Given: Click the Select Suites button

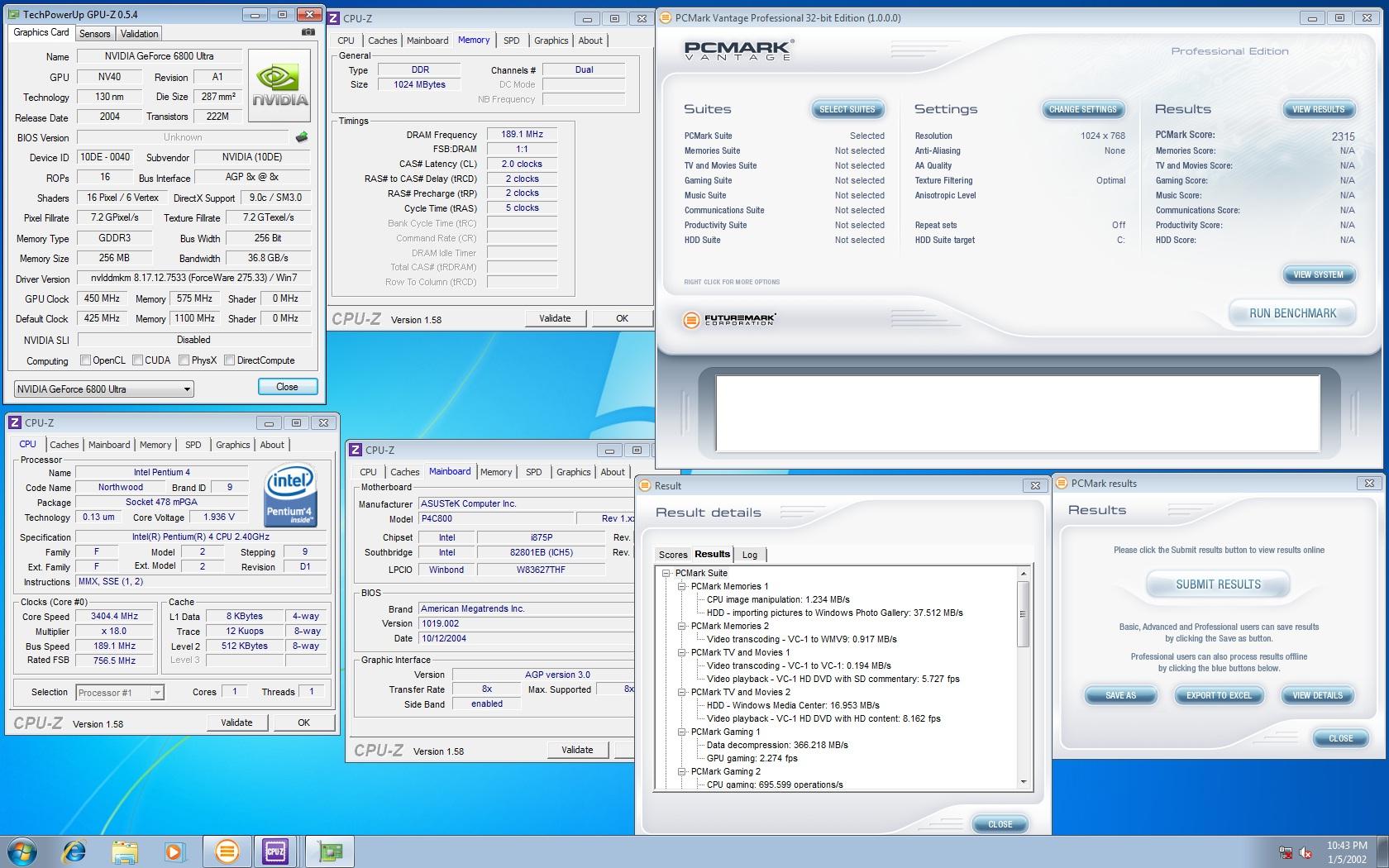Looking at the screenshot, I should [847, 109].
